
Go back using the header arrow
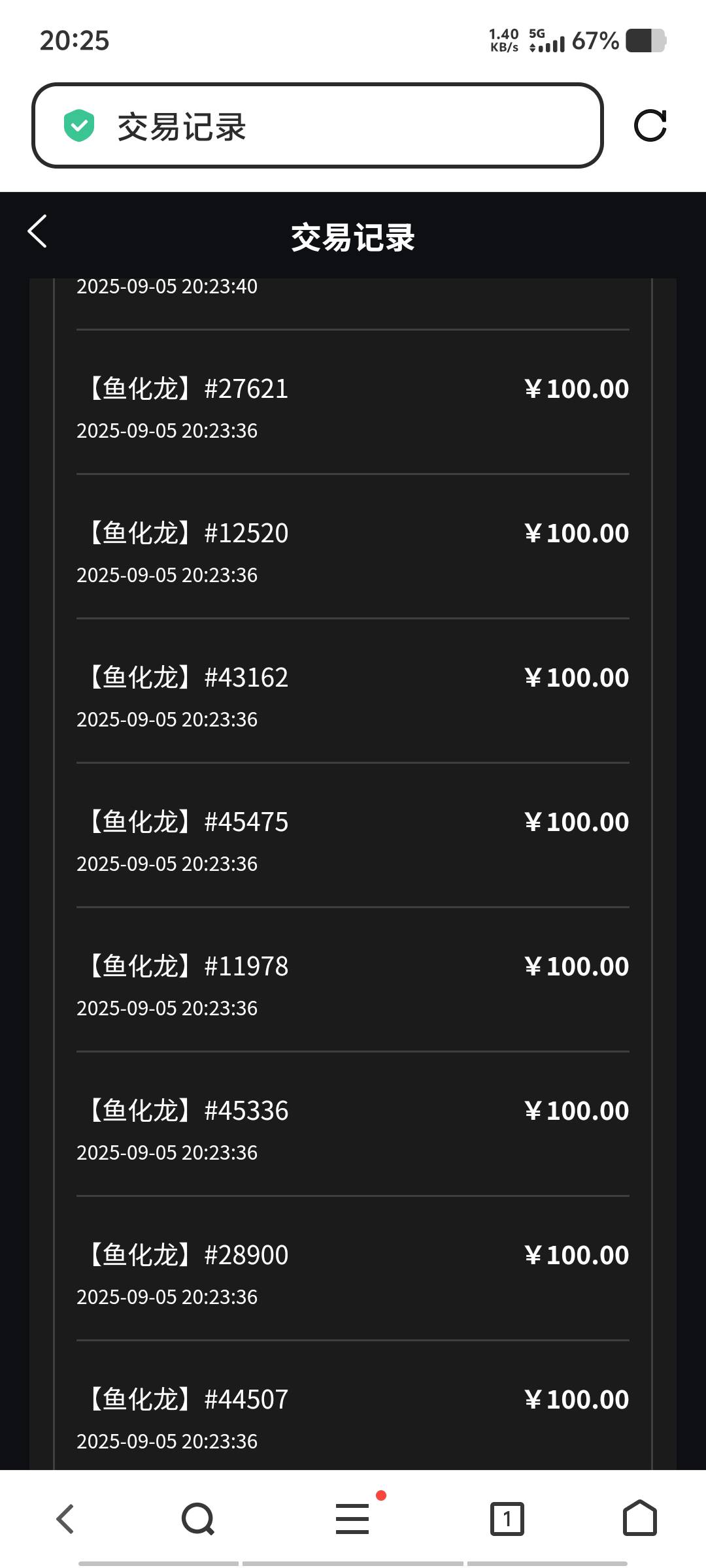click(x=38, y=231)
